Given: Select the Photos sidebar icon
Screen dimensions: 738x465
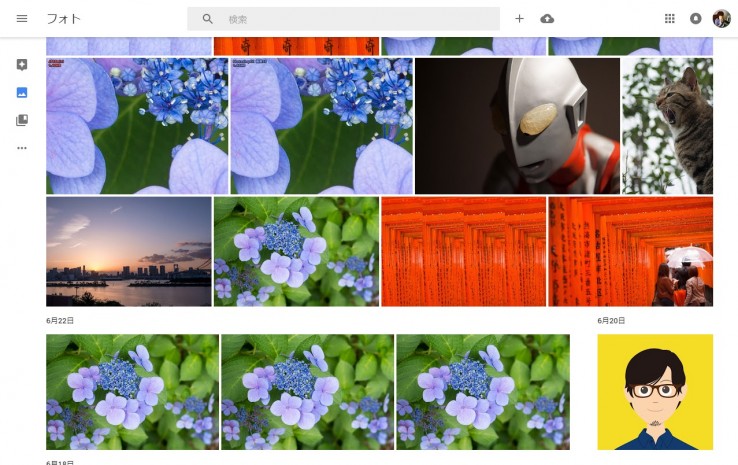Looking at the screenshot, I should [22, 93].
